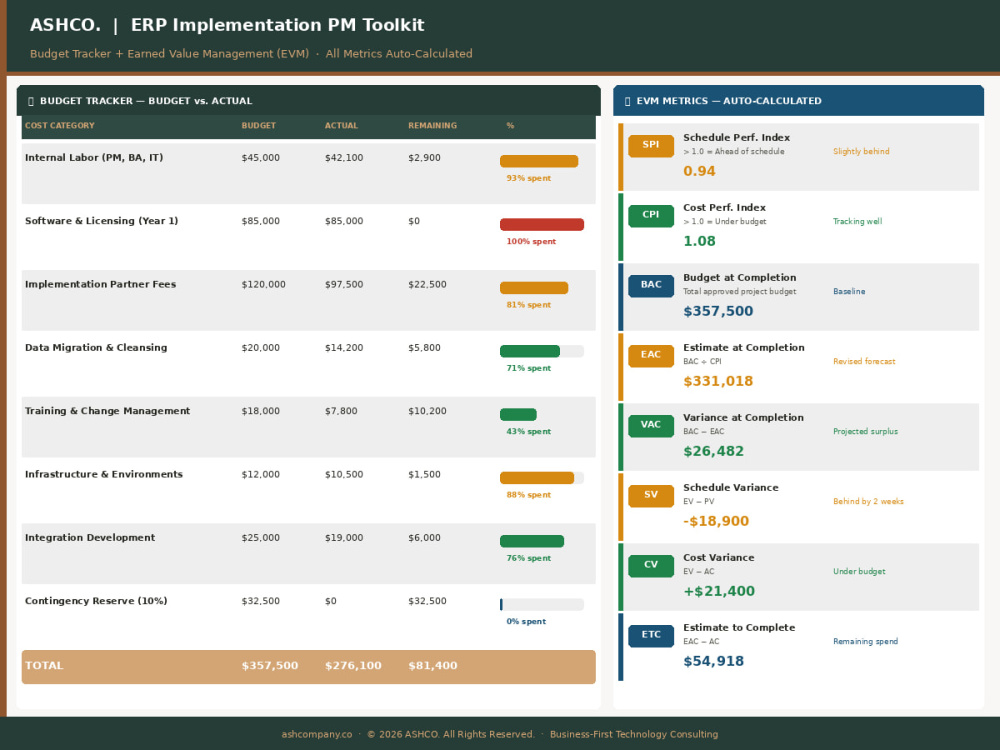This screenshot has width=1000, height=750.
Task: Select the COST CATEGORY column header
Action: tap(59, 126)
